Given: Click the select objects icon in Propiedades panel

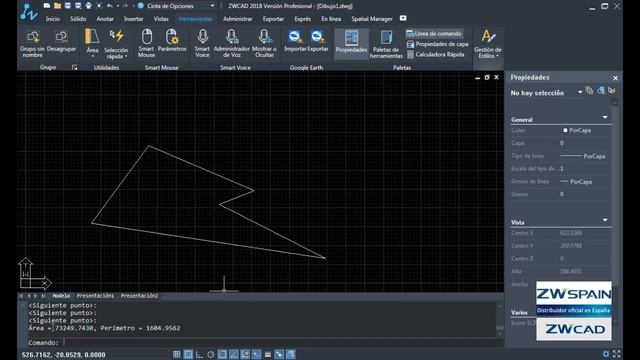Looking at the screenshot, I should click(x=600, y=91).
